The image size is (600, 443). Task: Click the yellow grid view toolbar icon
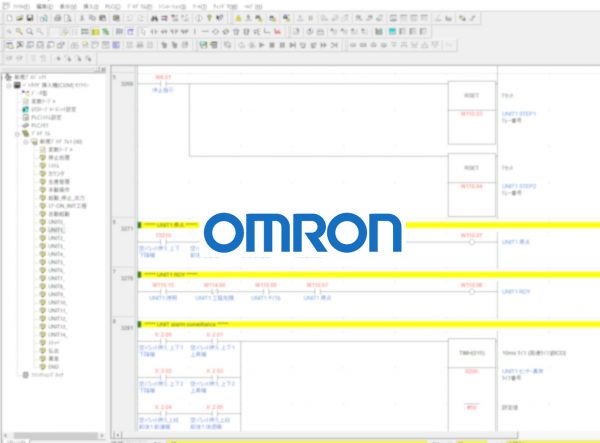tap(95, 31)
